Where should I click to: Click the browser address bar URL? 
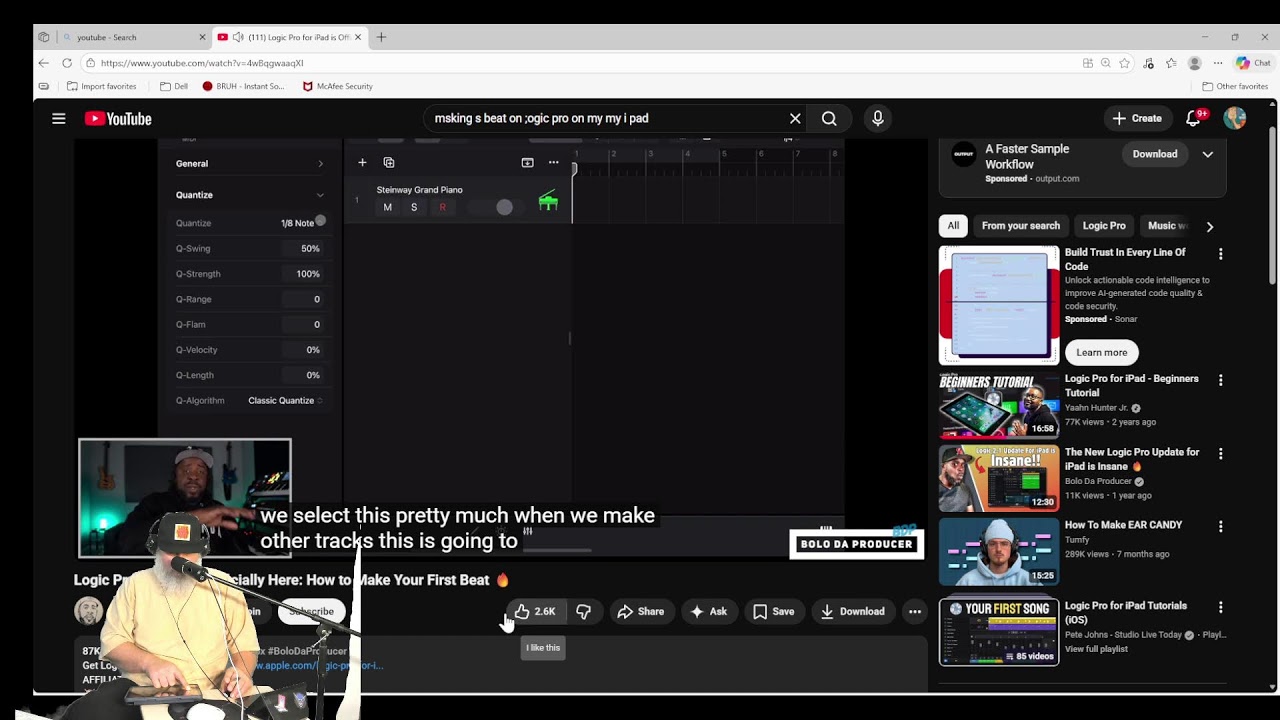coord(202,63)
